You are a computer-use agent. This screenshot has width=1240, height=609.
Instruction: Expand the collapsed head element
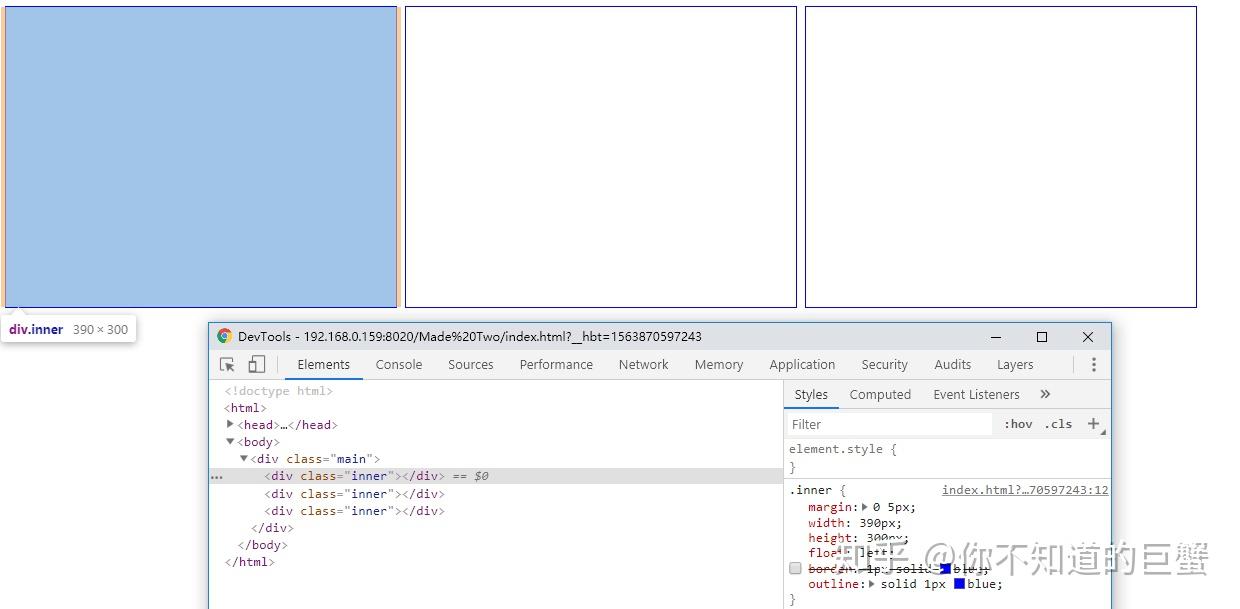[x=230, y=424]
